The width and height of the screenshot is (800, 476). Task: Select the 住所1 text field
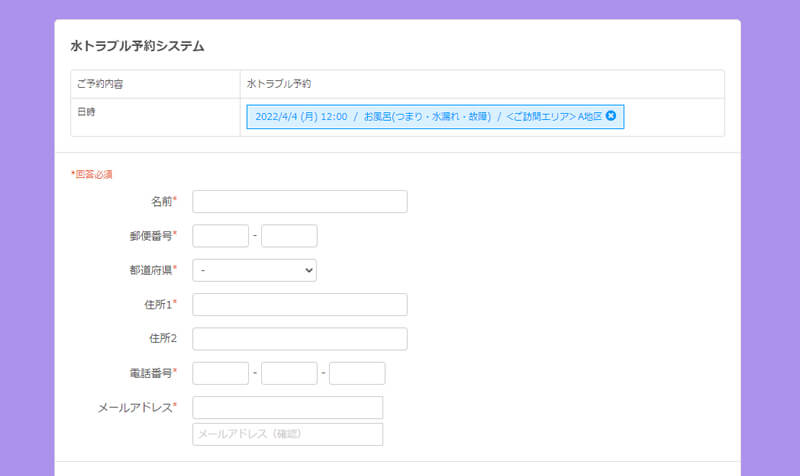coord(299,305)
